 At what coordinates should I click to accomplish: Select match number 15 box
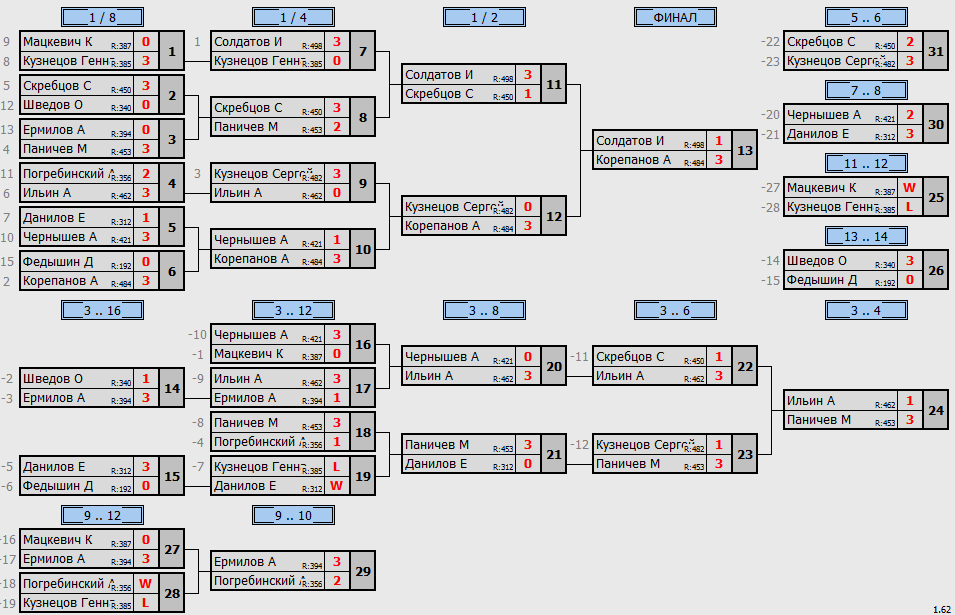[172, 476]
